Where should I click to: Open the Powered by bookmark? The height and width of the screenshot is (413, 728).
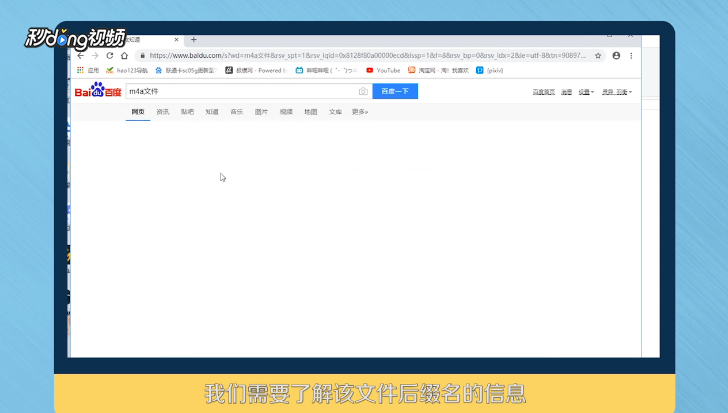point(256,70)
